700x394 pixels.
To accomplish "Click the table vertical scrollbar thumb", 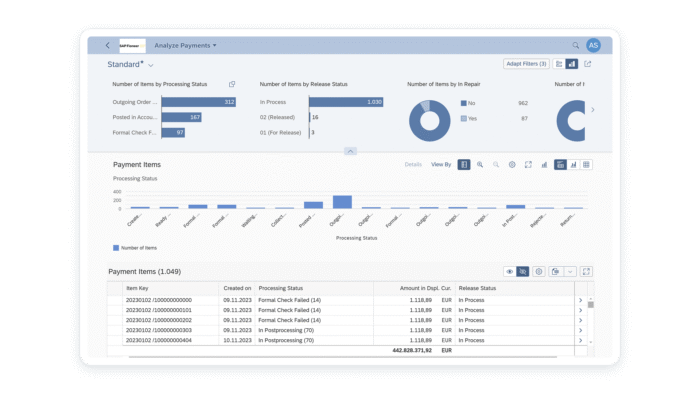I will (591, 305).
